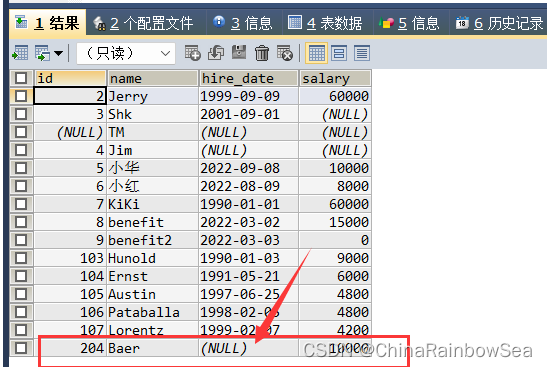
Task: Select the text view icon
Action: point(362,53)
